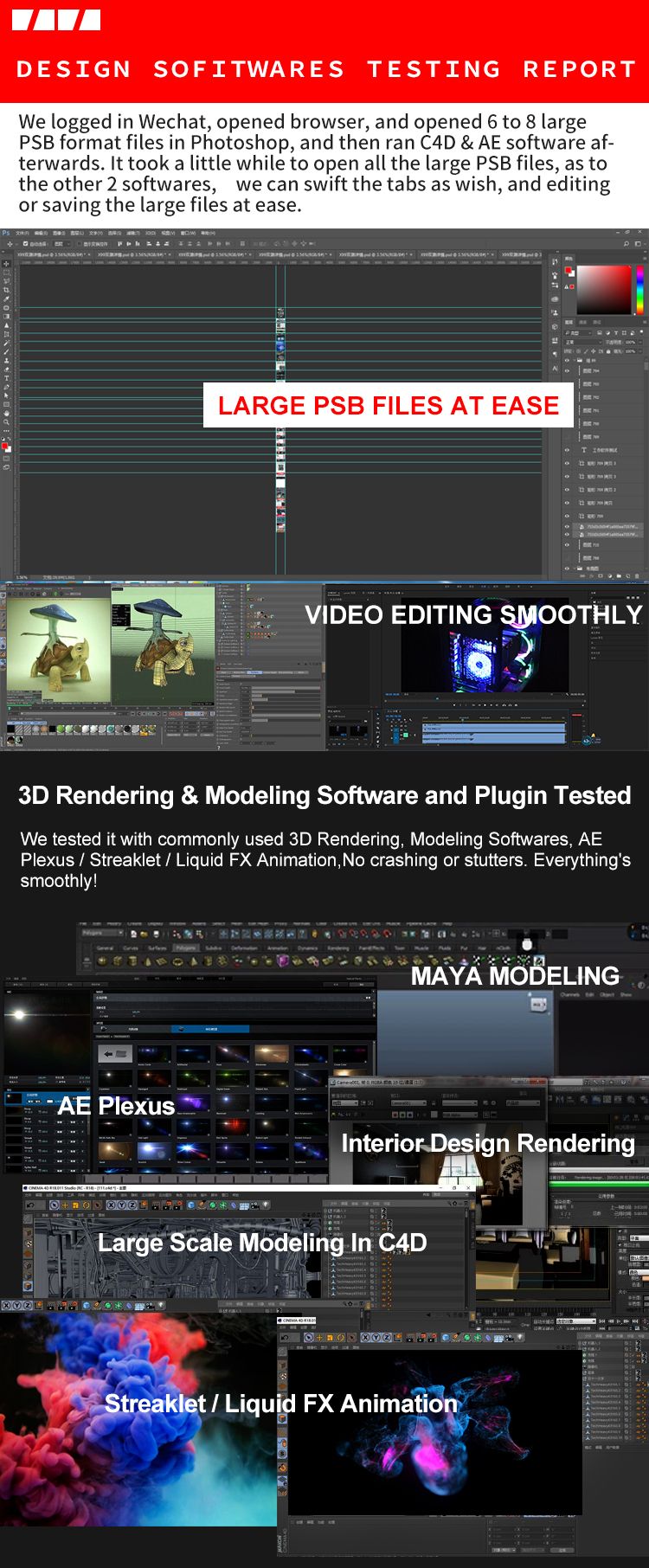
Task: Click the play button under Premiere preview
Action: point(485,705)
